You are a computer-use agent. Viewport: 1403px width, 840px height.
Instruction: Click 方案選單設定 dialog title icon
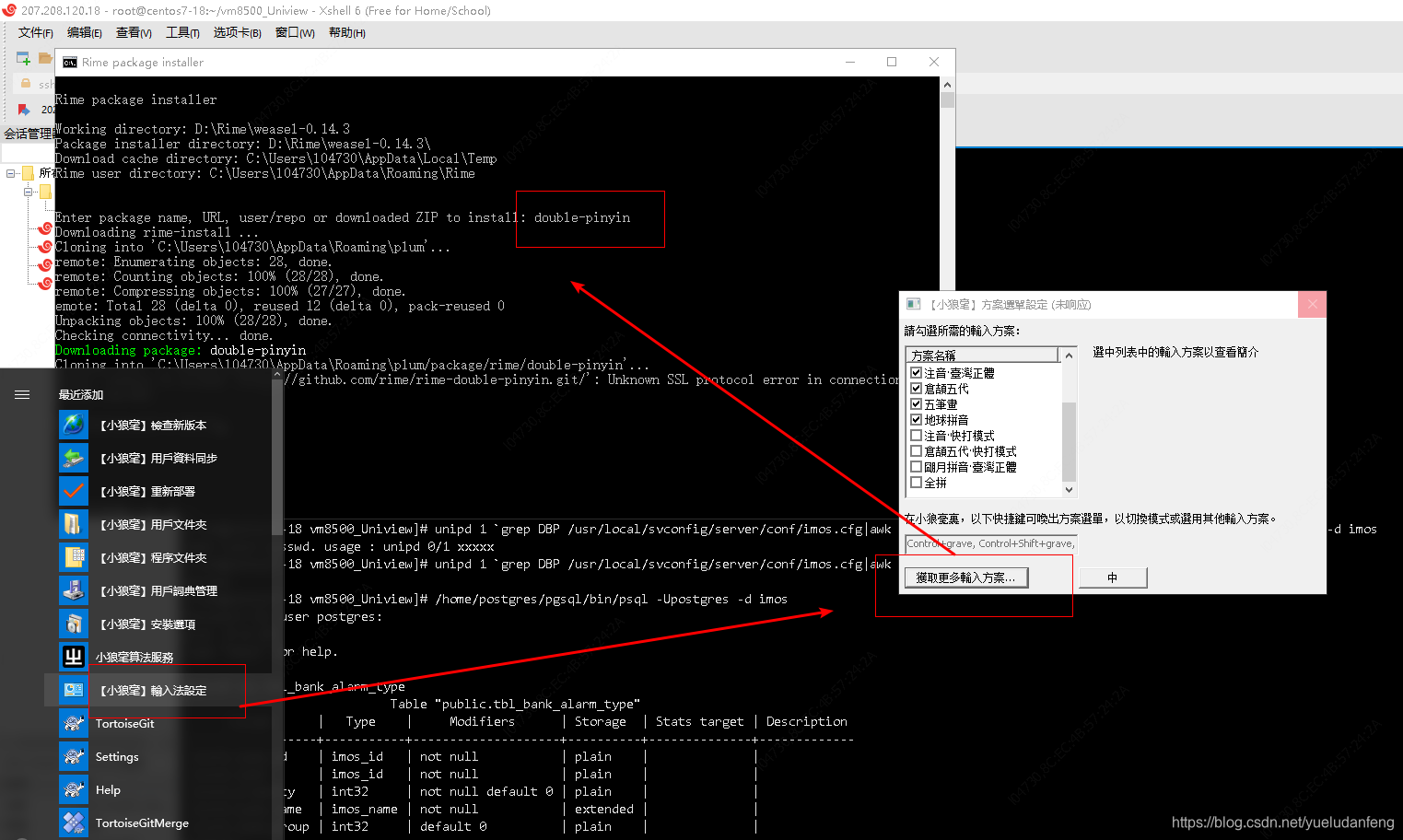tap(914, 304)
